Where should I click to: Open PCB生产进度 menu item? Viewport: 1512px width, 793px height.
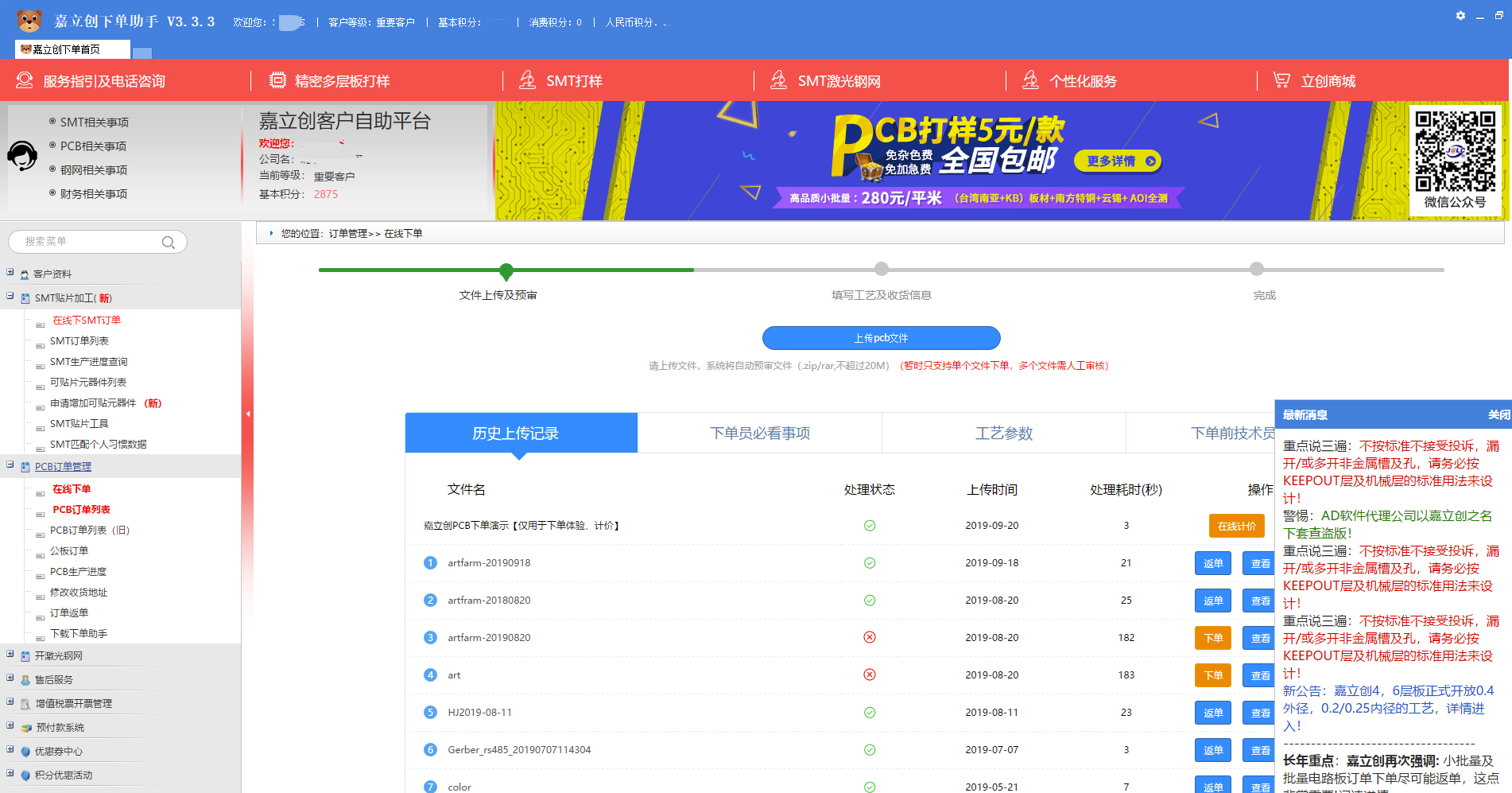click(78, 572)
